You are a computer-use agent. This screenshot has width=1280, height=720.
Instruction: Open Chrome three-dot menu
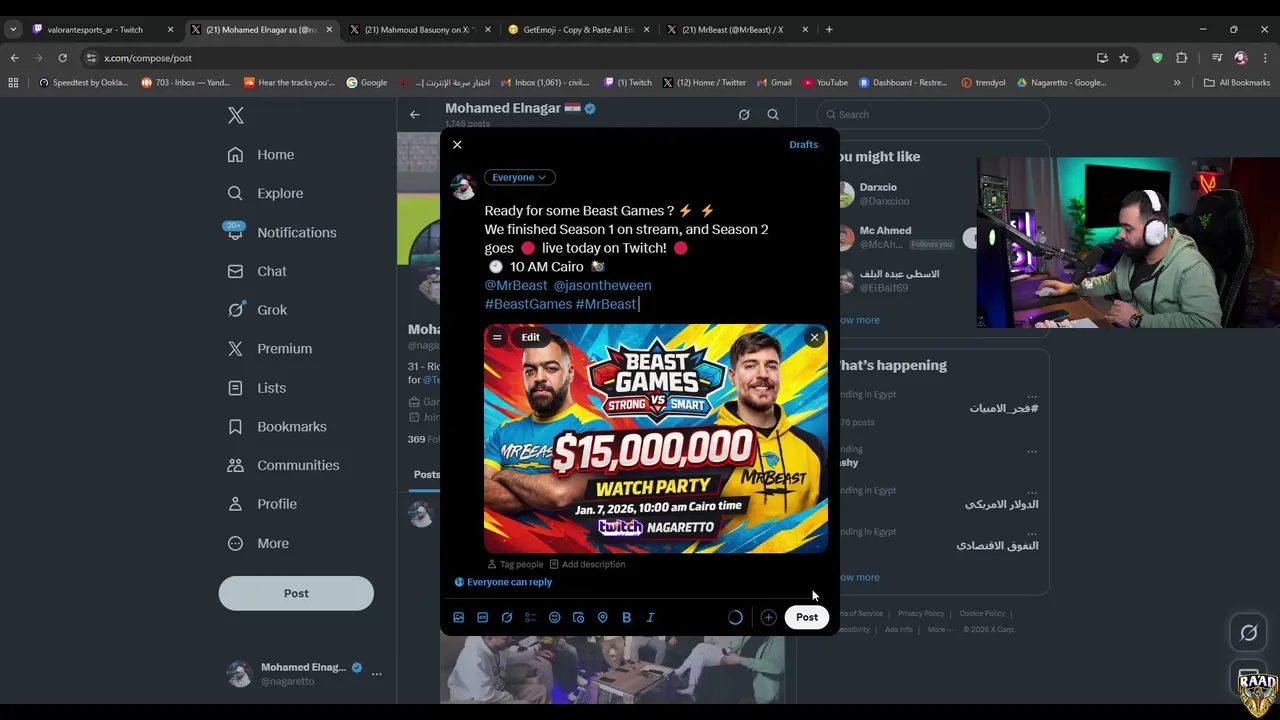pyautogui.click(x=1265, y=58)
